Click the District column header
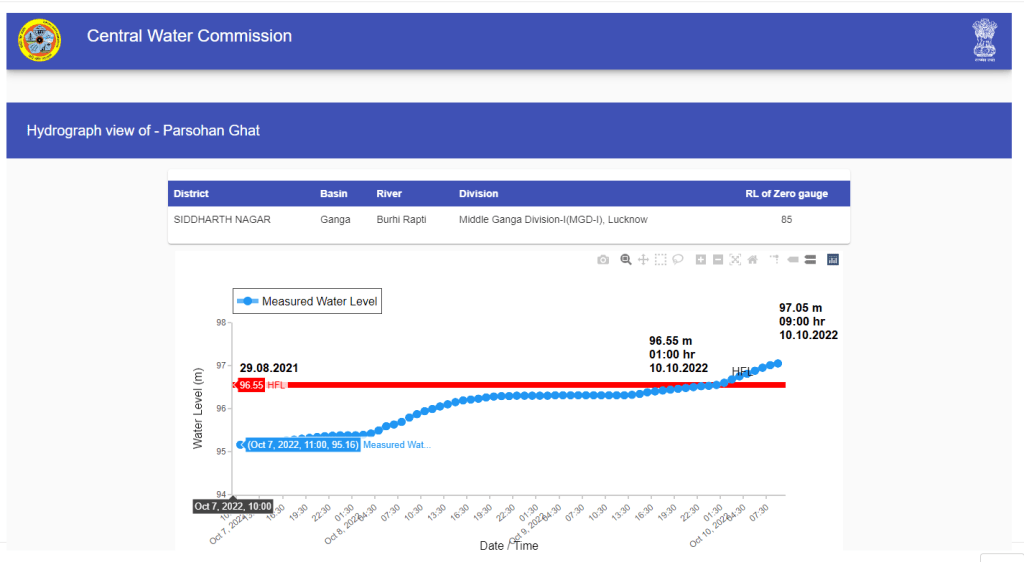 (x=191, y=194)
